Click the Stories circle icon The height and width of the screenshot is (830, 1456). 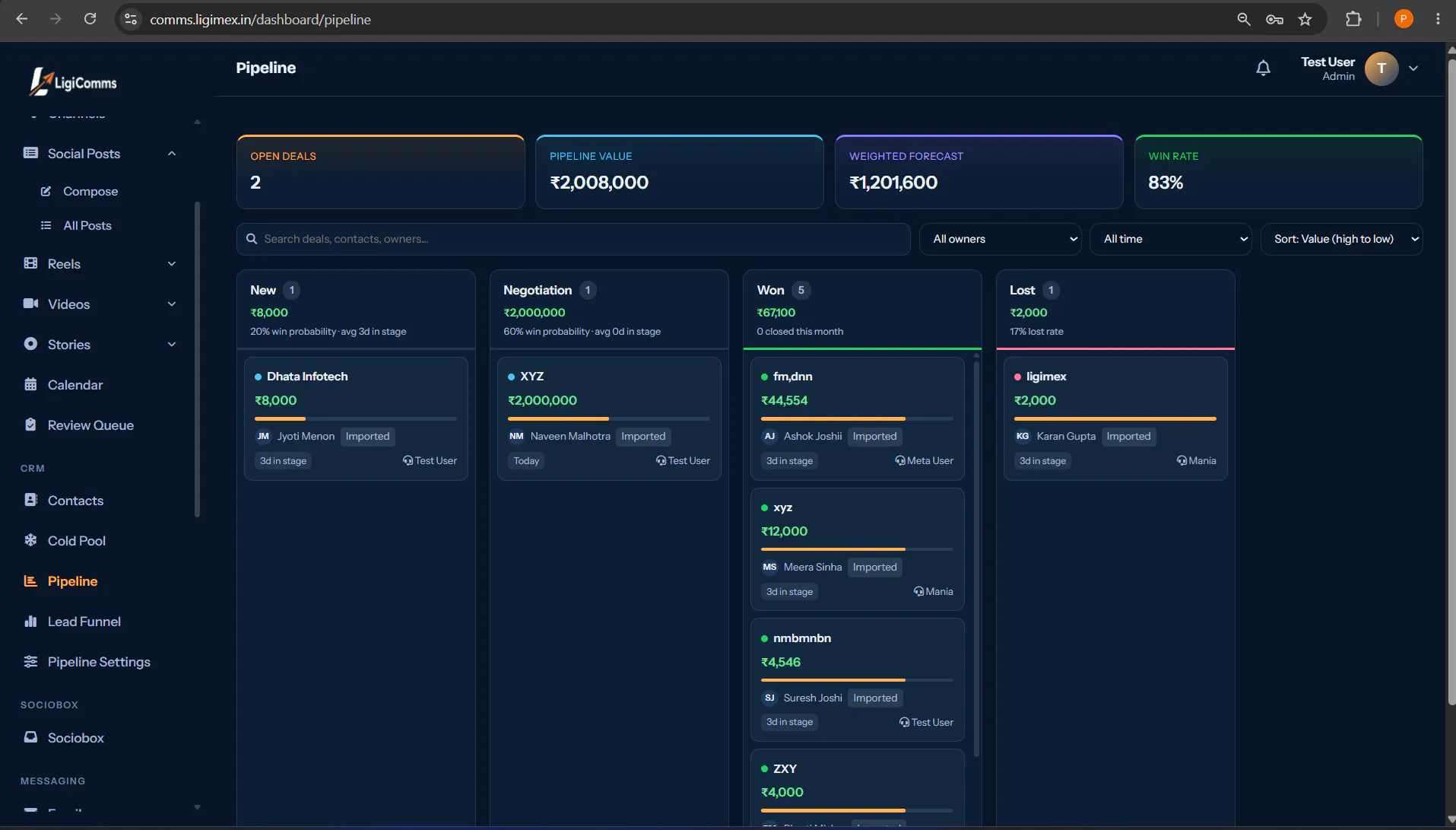tap(30, 344)
